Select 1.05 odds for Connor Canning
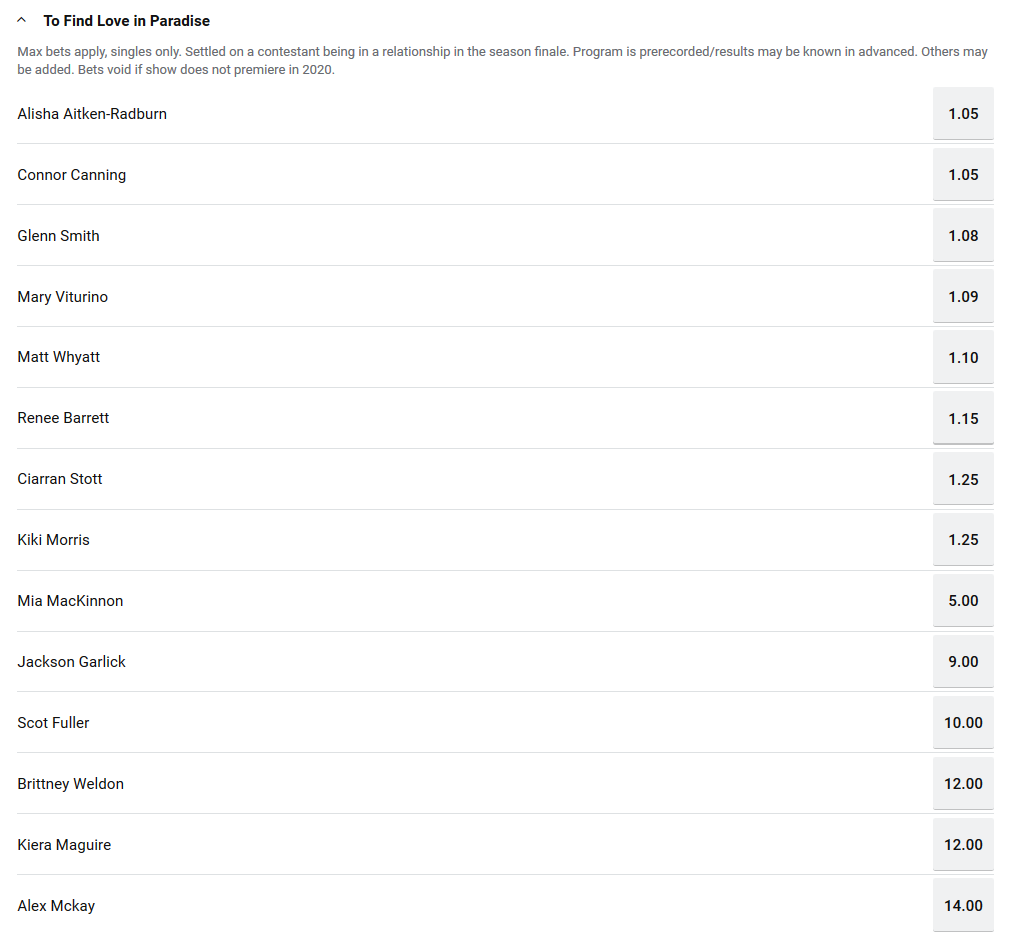This screenshot has width=1009, height=940. 962,175
